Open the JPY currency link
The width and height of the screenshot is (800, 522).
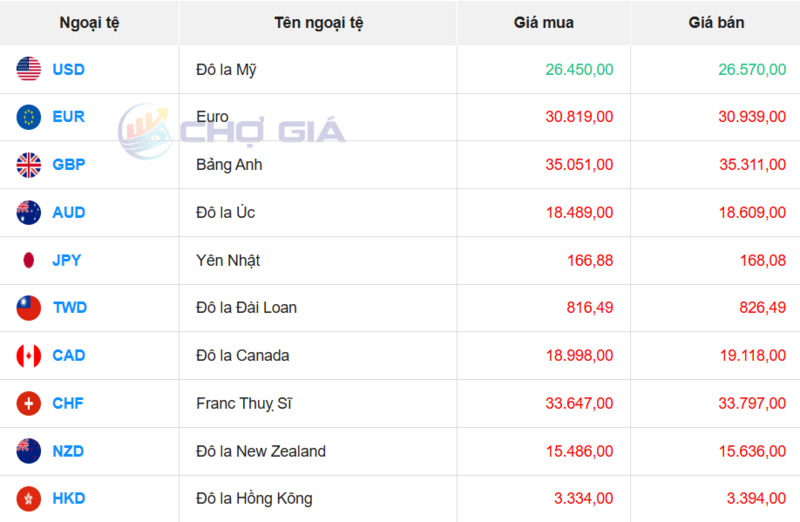[x=67, y=260]
